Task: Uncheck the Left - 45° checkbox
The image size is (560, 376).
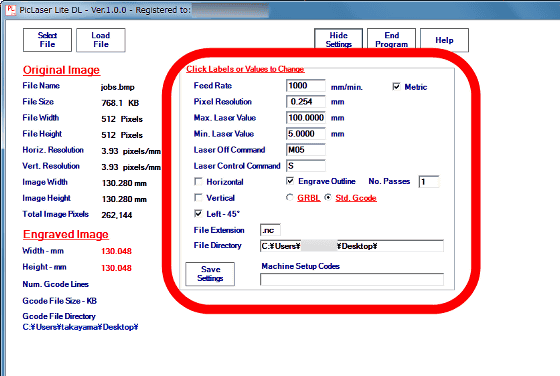Action: point(198,214)
